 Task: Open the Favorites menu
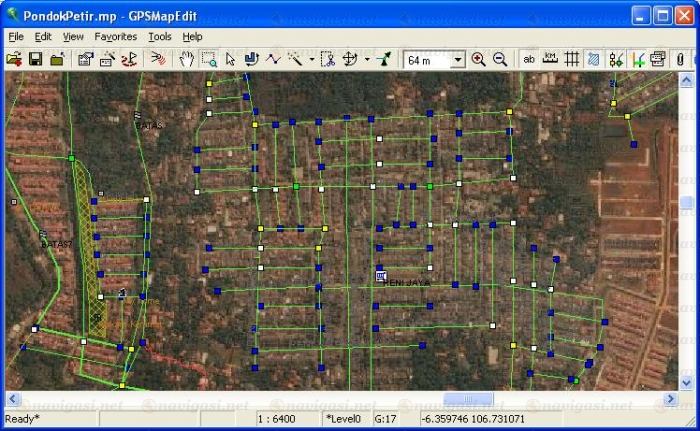pyautogui.click(x=116, y=36)
